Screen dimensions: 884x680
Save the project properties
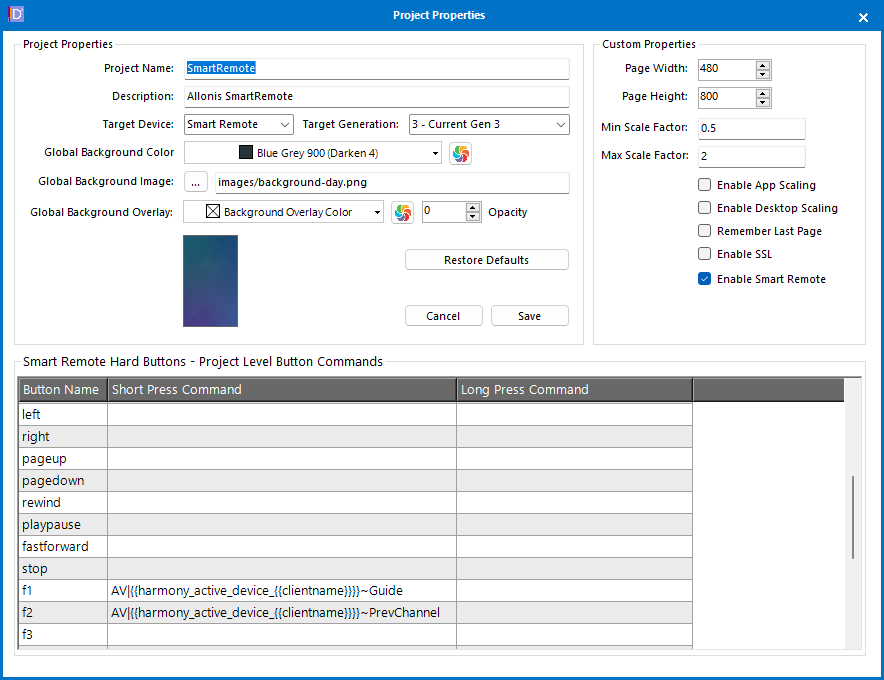click(x=529, y=316)
